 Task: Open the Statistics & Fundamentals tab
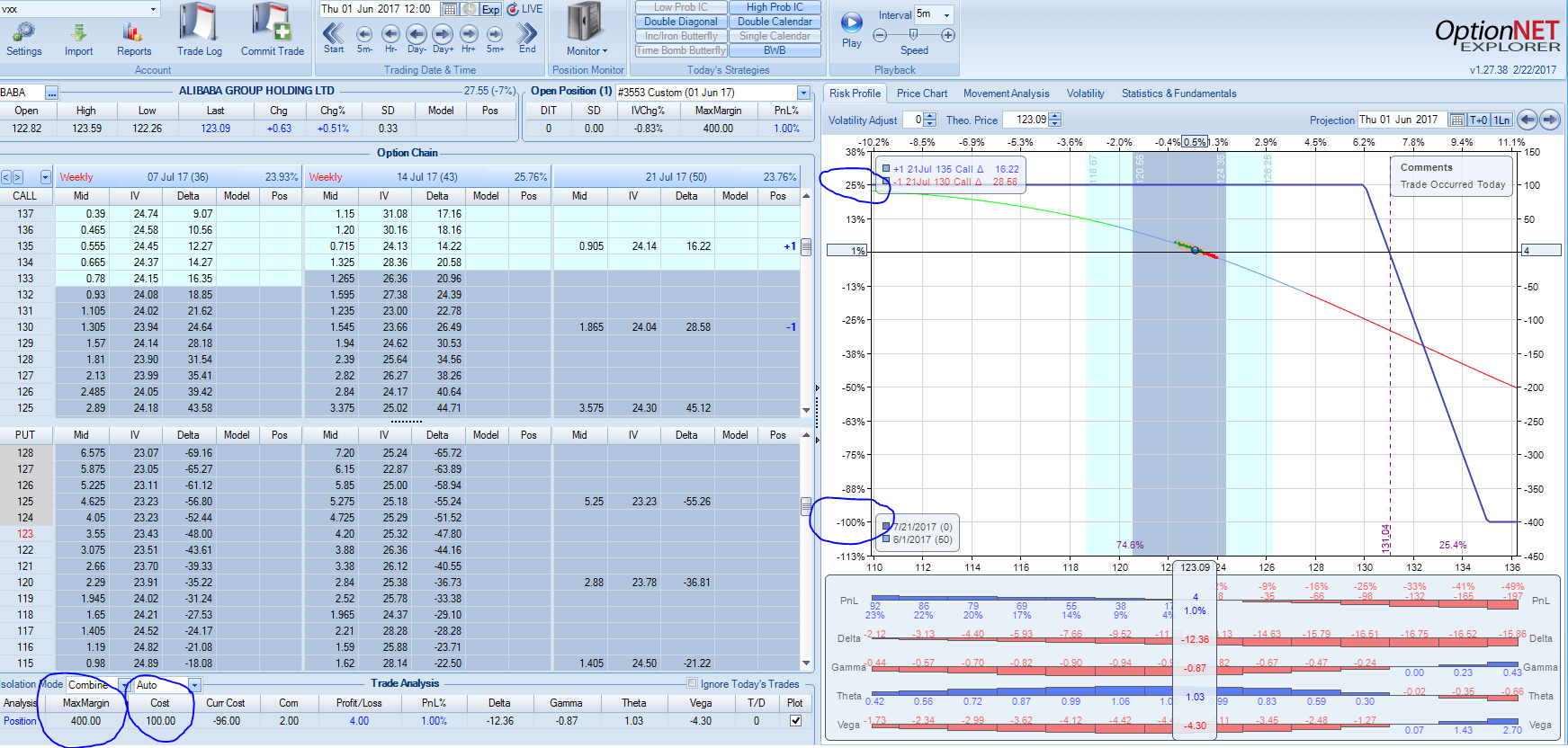pyautogui.click(x=1178, y=93)
